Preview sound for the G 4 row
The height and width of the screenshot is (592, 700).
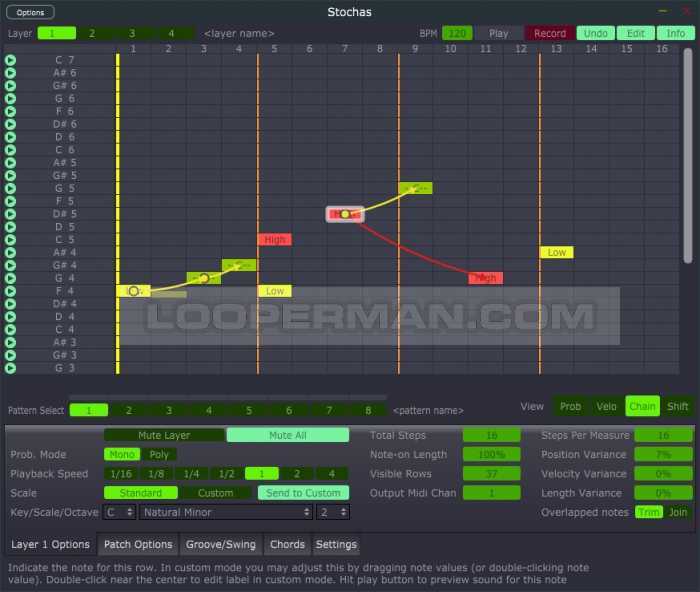[x=10, y=279]
